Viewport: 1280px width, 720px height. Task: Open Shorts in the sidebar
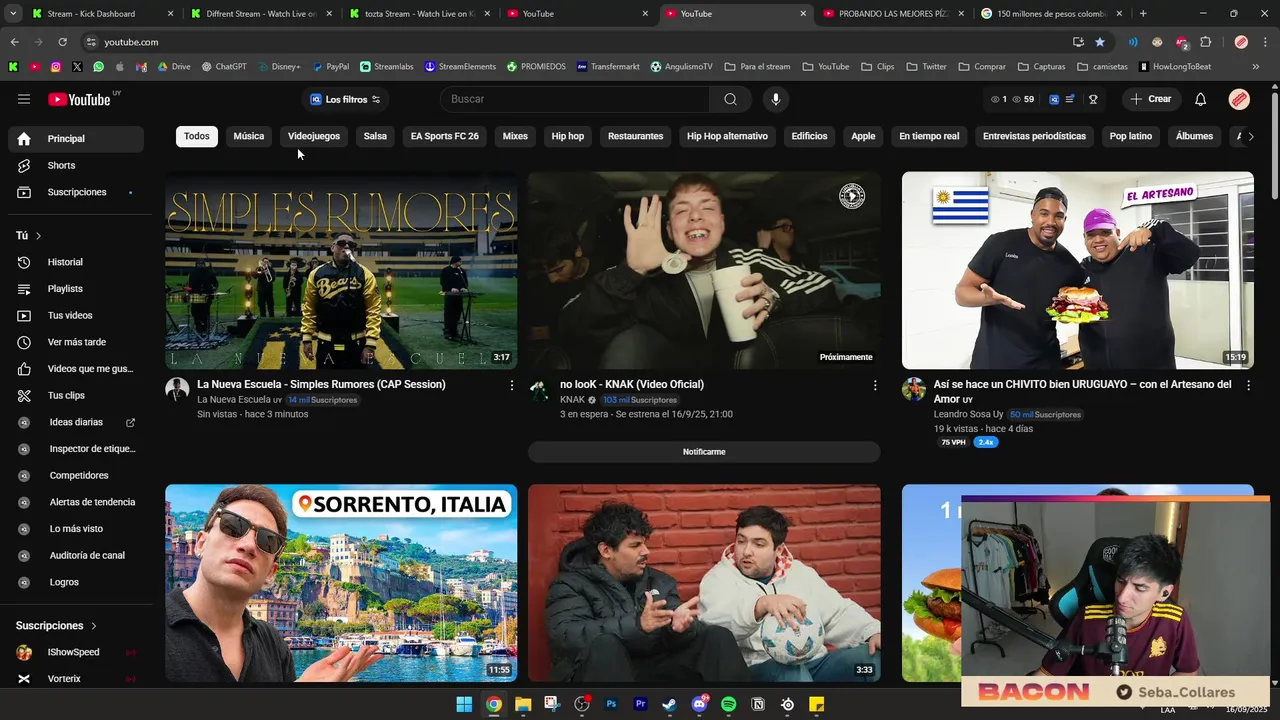click(x=76, y=165)
